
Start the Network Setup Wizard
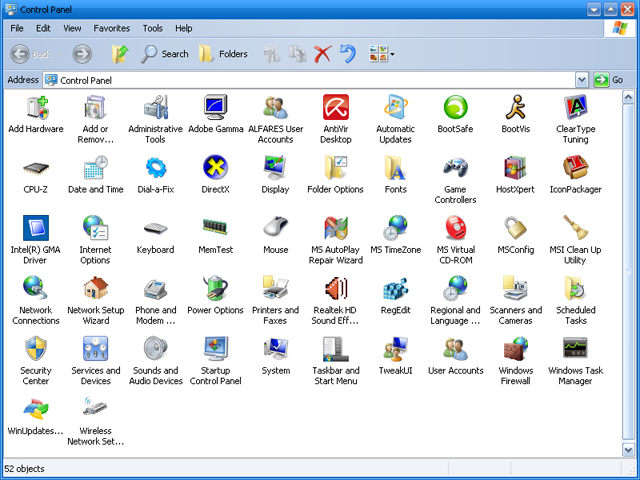96,300
